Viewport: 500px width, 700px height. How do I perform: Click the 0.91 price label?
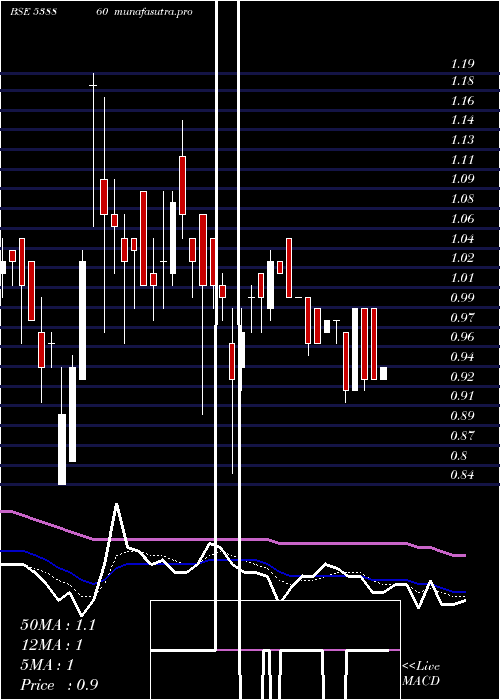click(x=462, y=396)
